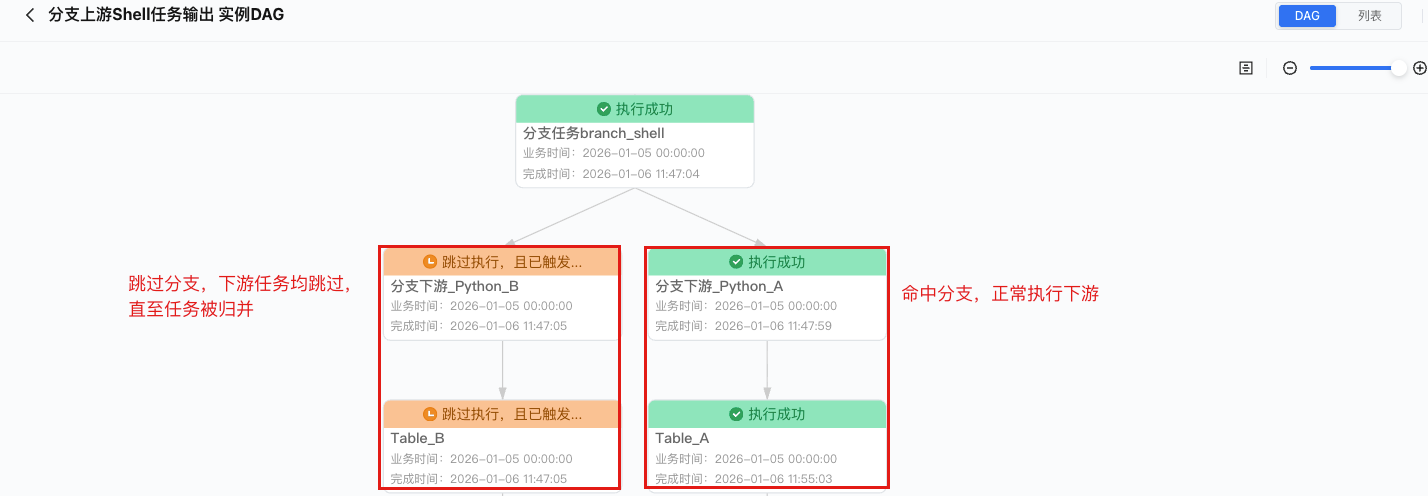Viewport: 1428px width, 496px height.
Task: Zoom out with the minus circle icon
Action: tap(1290, 68)
